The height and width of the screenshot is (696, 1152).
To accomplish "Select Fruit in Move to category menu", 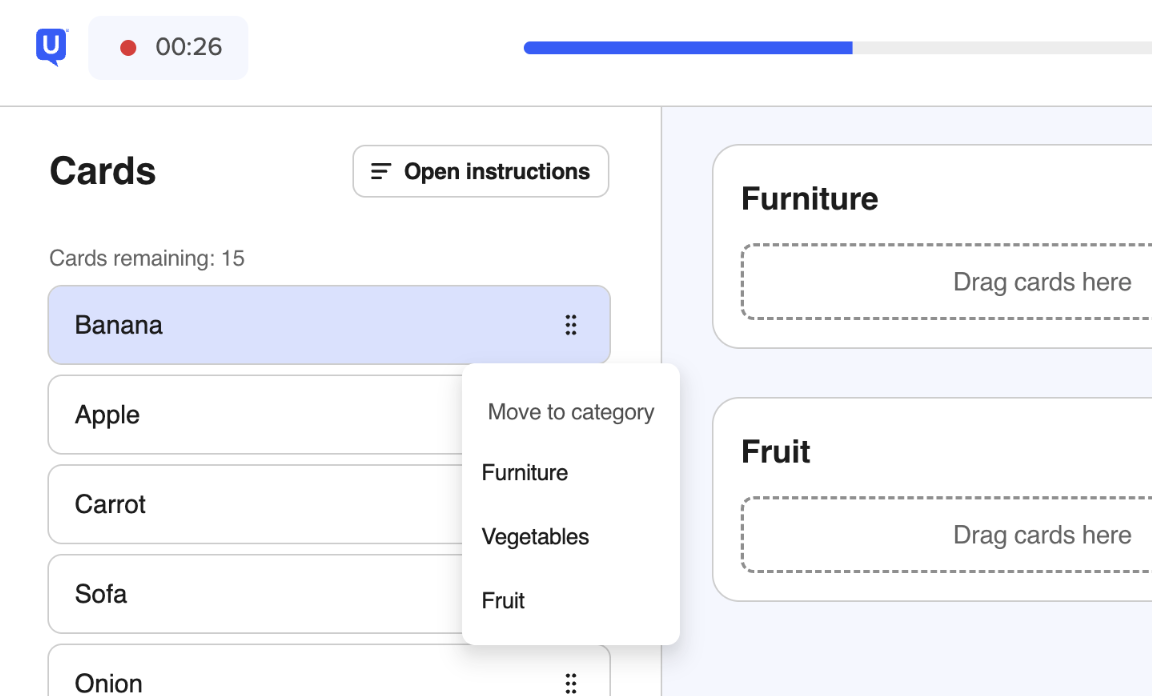I will pos(503,600).
